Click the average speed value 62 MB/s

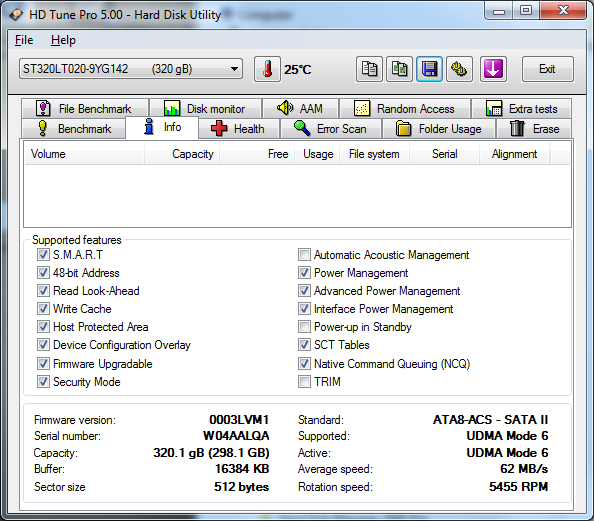click(524, 469)
